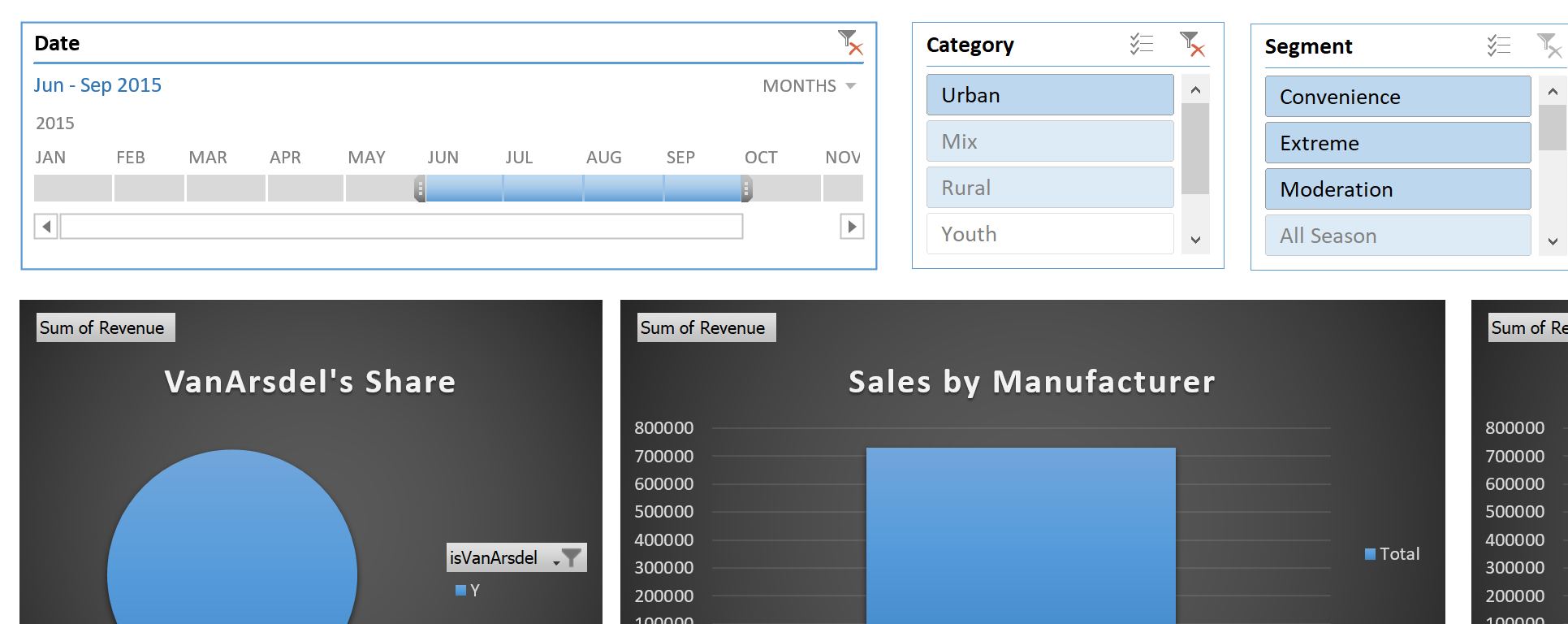Screen dimensions: 1568x624
Task: Select the APR month segment on the timeline
Action: (305, 188)
